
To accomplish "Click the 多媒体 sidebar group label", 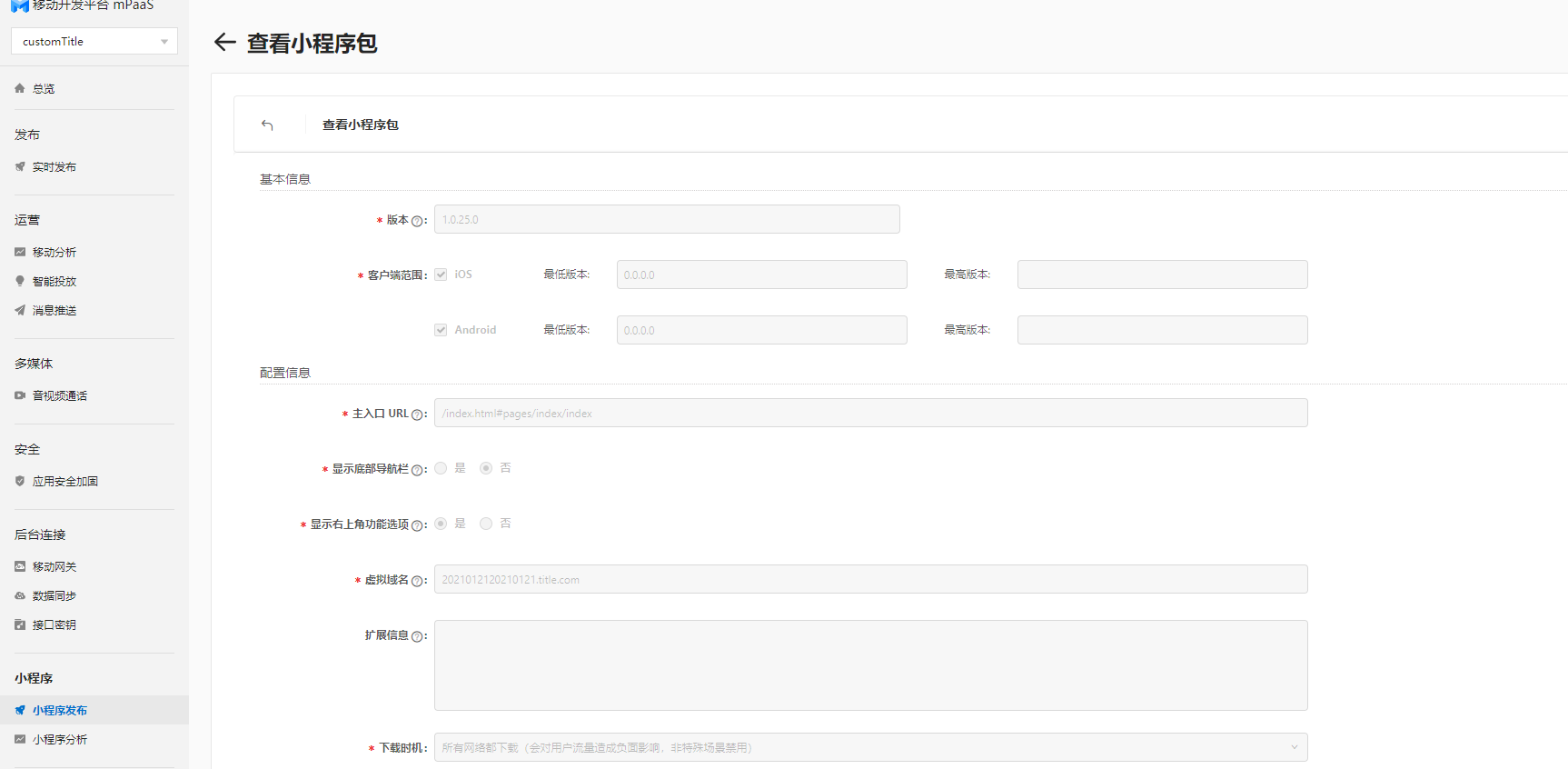I will (34, 364).
